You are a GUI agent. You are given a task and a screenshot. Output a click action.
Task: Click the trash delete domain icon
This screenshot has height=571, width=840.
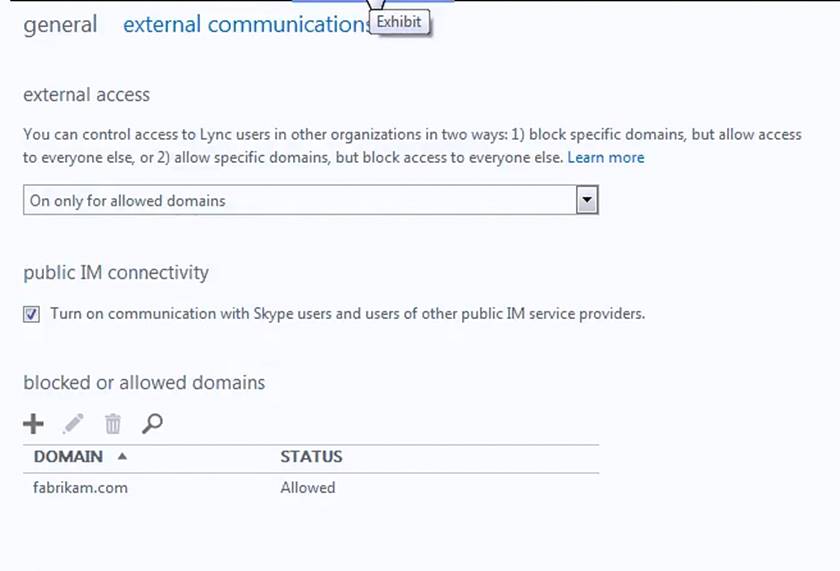pyautogui.click(x=113, y=424)
